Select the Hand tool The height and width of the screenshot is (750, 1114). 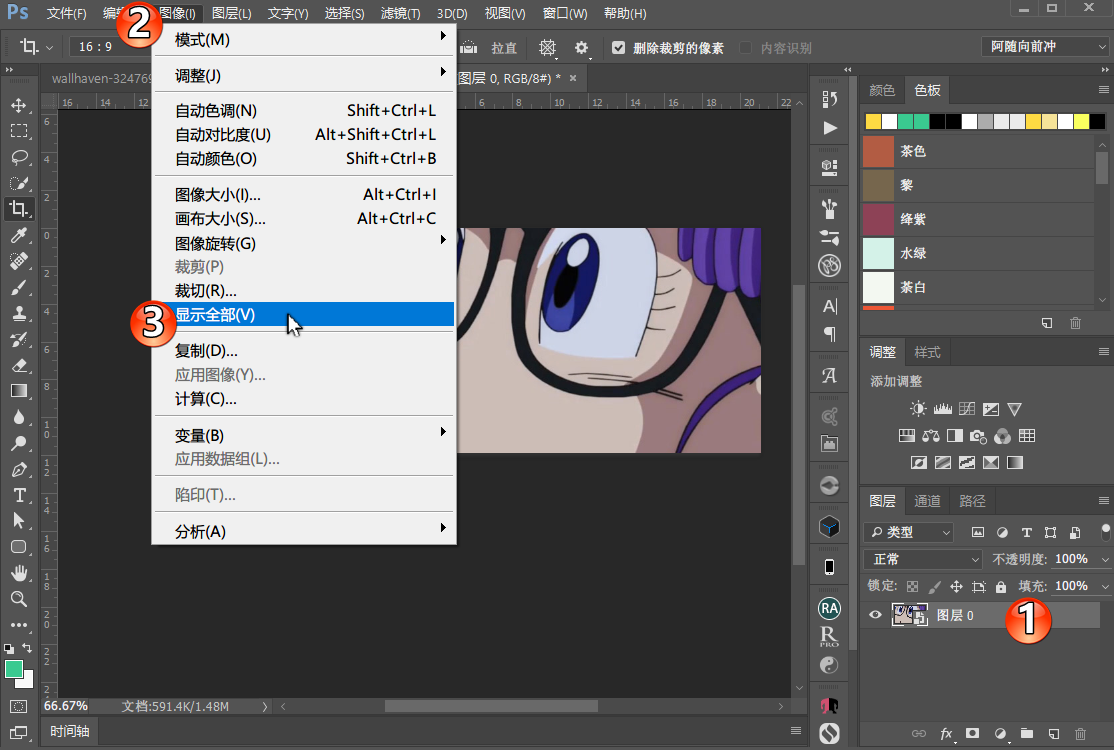pos(19,573)
